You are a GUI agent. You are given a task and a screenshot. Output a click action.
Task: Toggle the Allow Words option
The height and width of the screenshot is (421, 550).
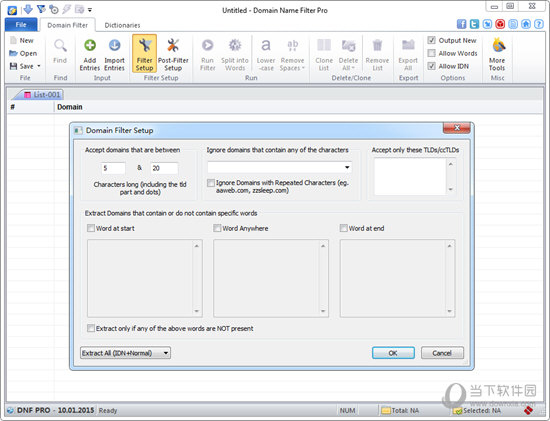point(432,53)
